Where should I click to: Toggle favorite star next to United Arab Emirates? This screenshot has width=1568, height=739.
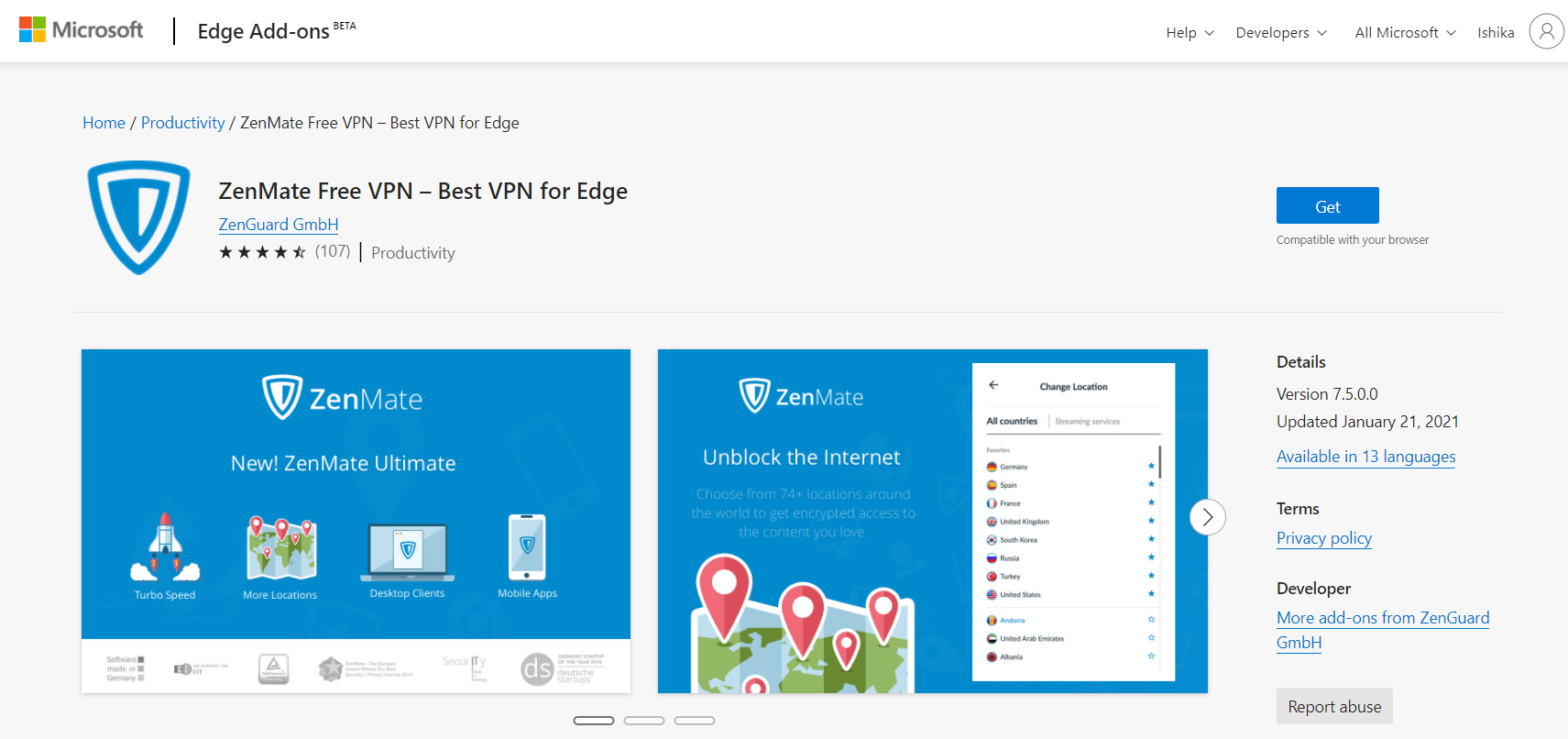pos(1152,637)
